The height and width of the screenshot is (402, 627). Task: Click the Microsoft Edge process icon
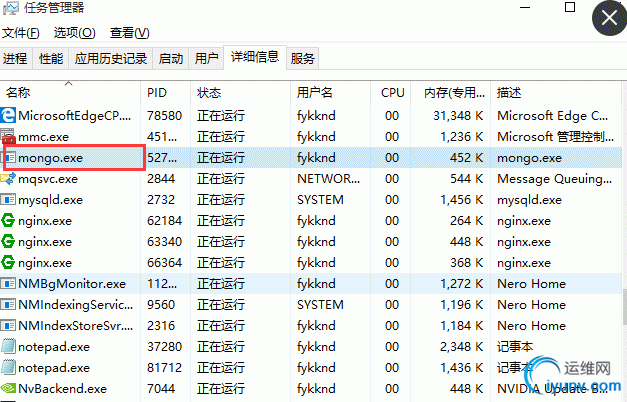(8, 115)
